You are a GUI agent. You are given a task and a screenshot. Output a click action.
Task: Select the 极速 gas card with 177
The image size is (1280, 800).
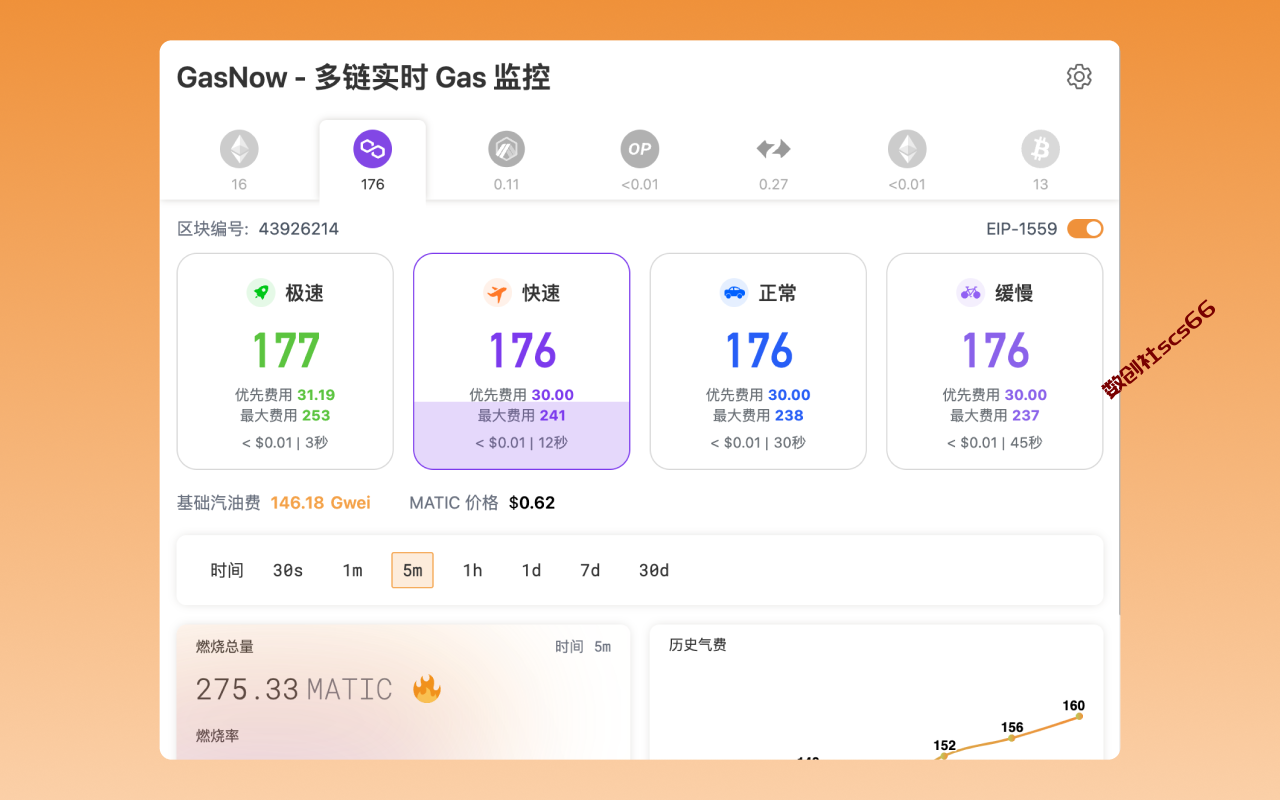[x=285, y=361]
